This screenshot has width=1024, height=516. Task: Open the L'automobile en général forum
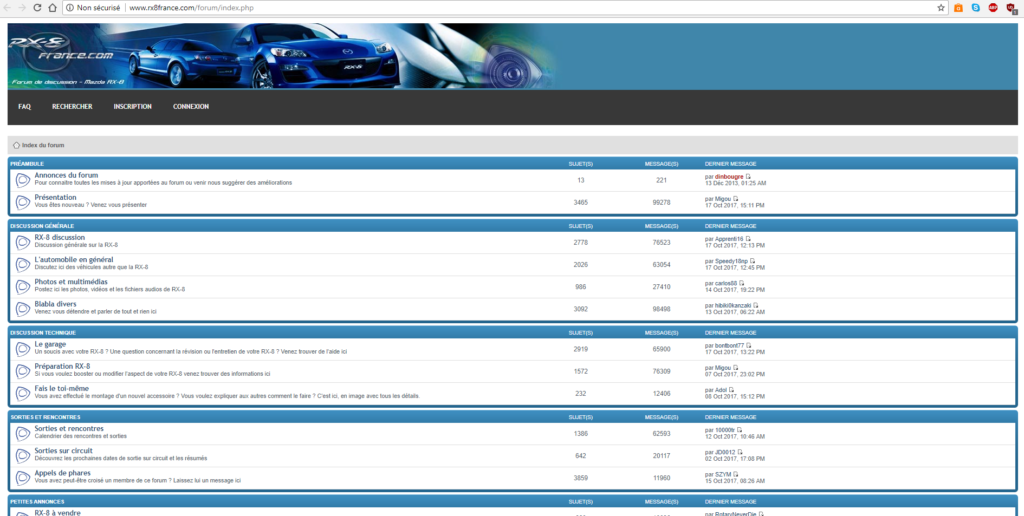point(74,259)
